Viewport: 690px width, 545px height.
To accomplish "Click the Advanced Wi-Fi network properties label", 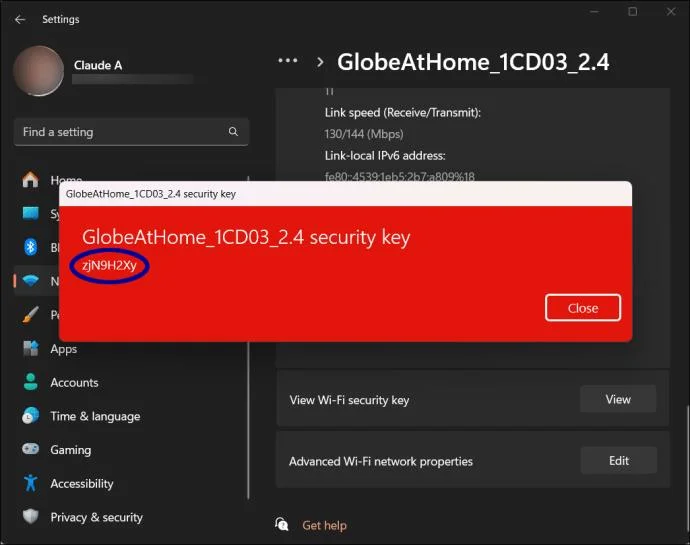I will (381, 461).
